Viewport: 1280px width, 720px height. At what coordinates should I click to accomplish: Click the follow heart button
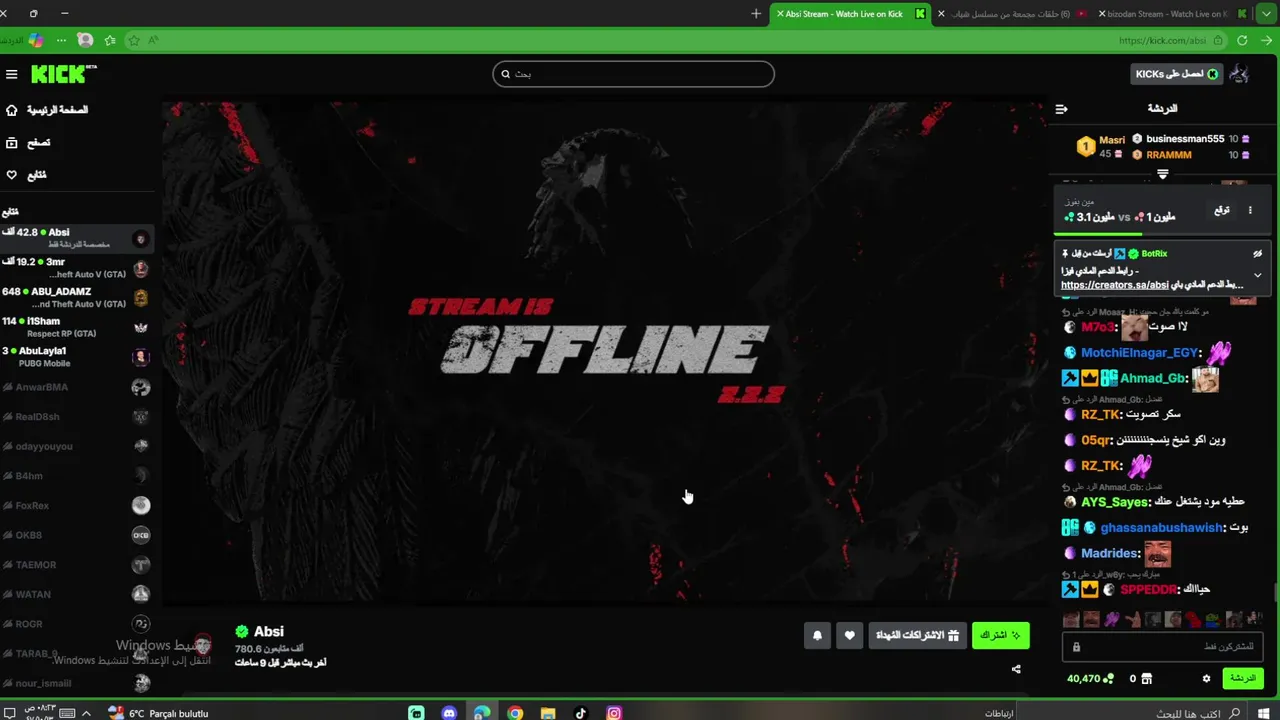click(x=849, y=635)
